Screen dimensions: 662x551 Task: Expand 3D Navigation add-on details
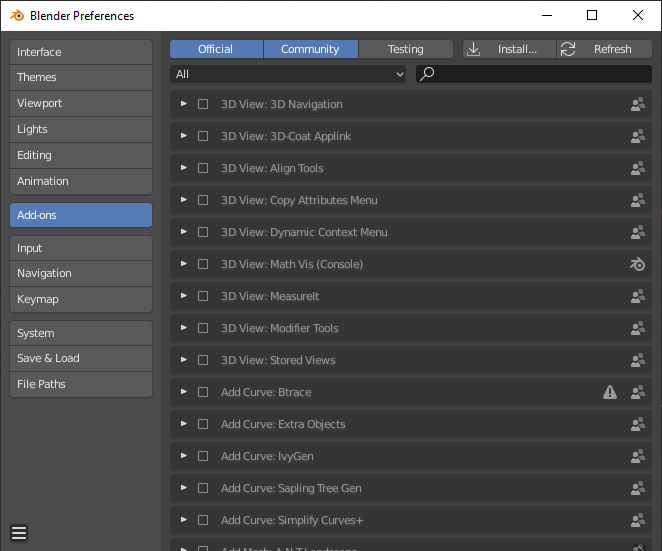pyautogui.click(x=184, y=104)
